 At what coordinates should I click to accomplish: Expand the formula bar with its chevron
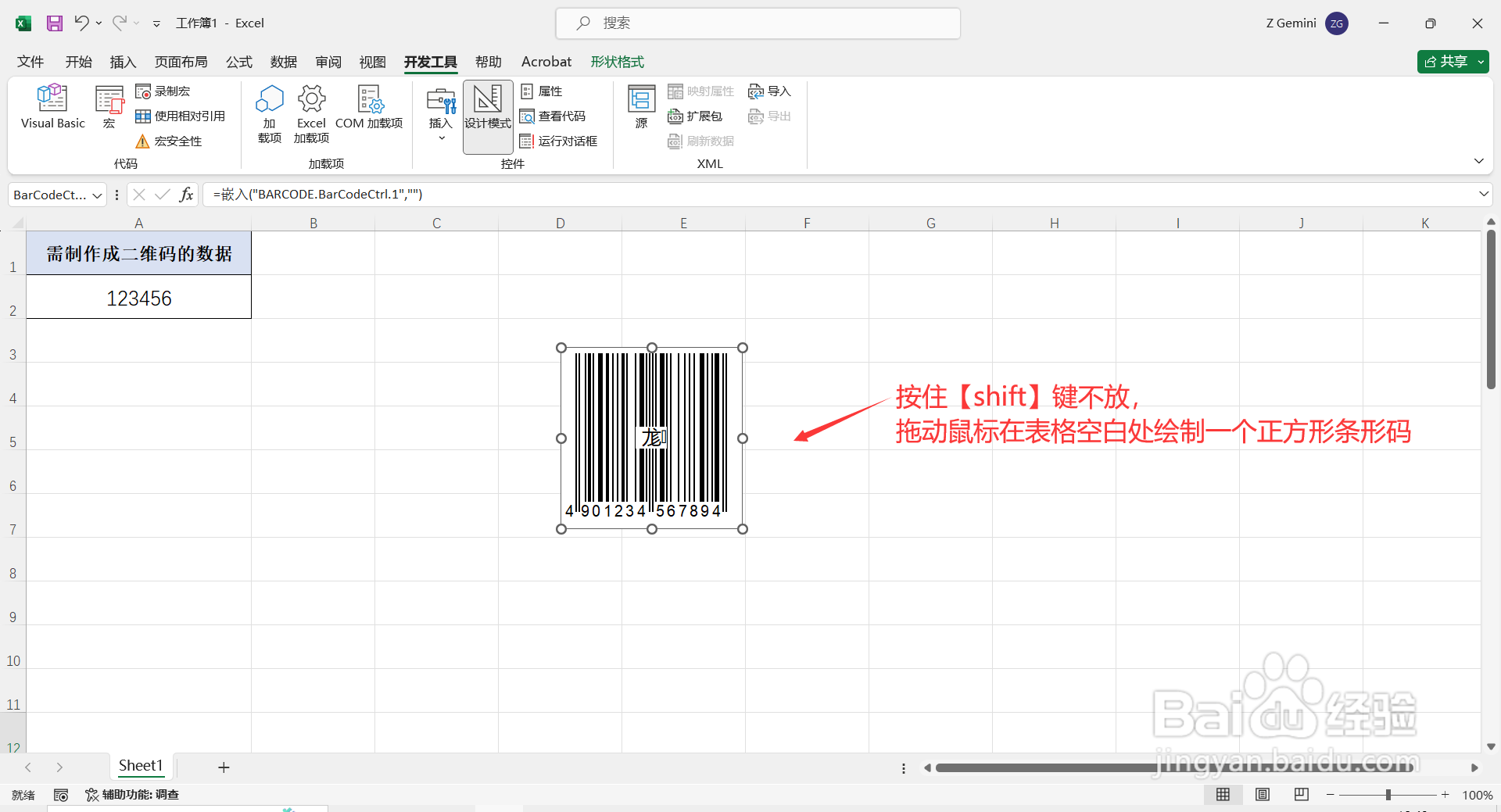coord(1483,194)
